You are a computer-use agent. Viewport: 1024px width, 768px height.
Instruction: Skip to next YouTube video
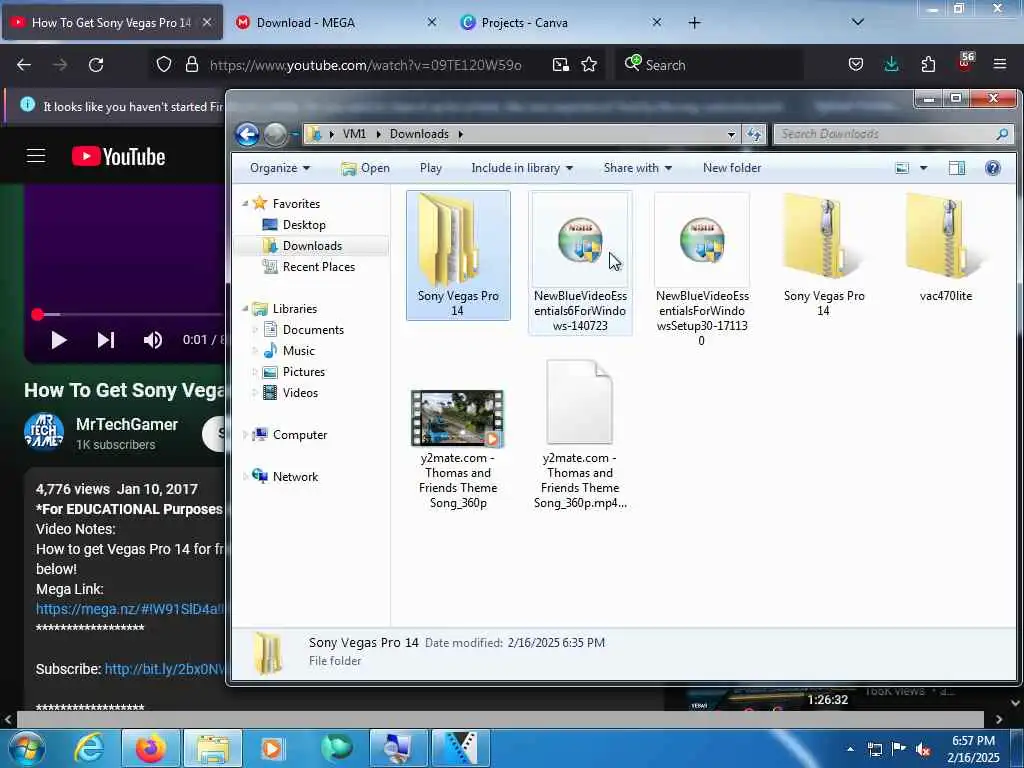pyautogui.click(x=106, y=340)
